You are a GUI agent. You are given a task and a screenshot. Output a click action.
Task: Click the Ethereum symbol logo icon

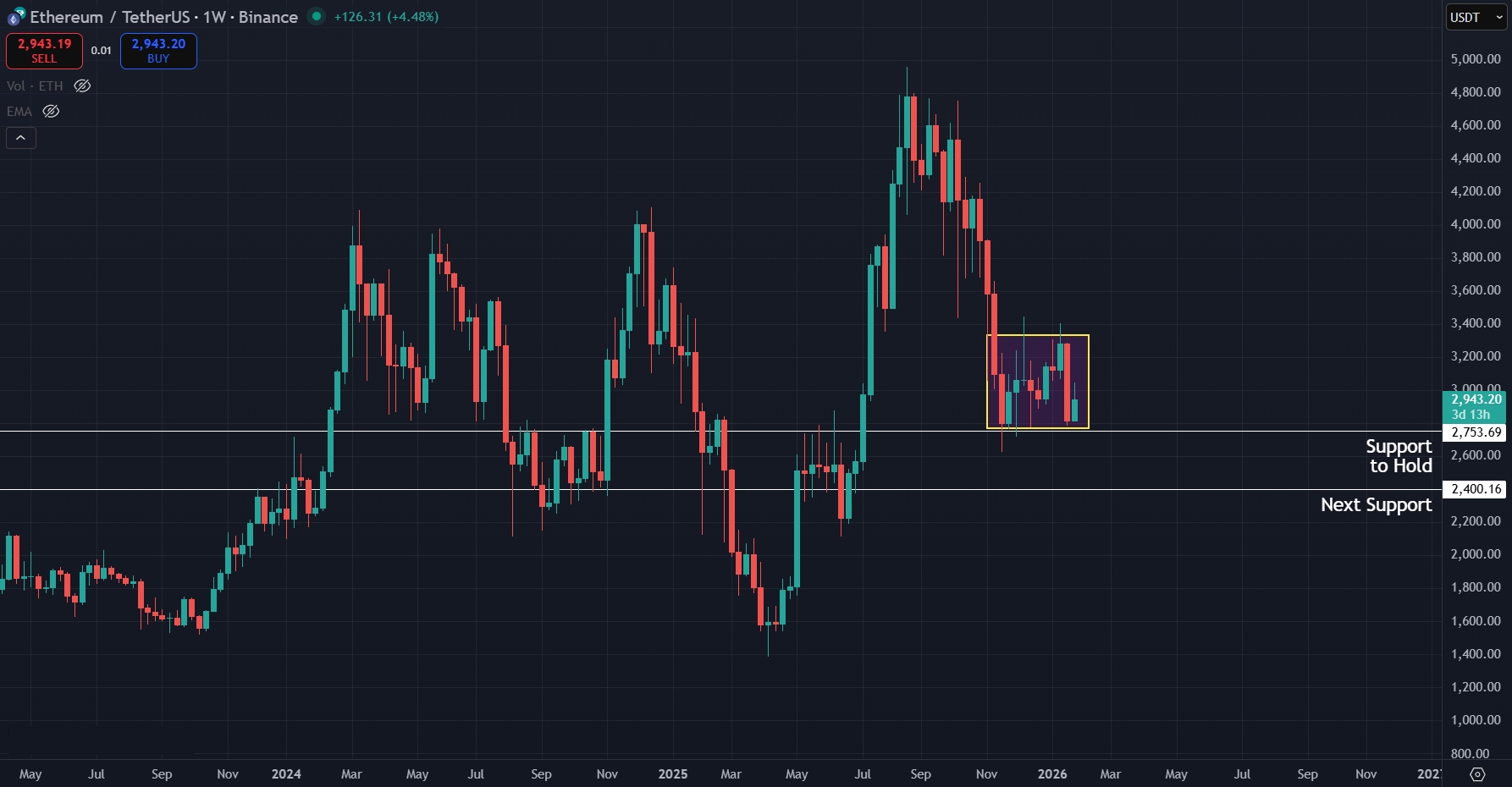pyautogui.click(x=16, y=16)
